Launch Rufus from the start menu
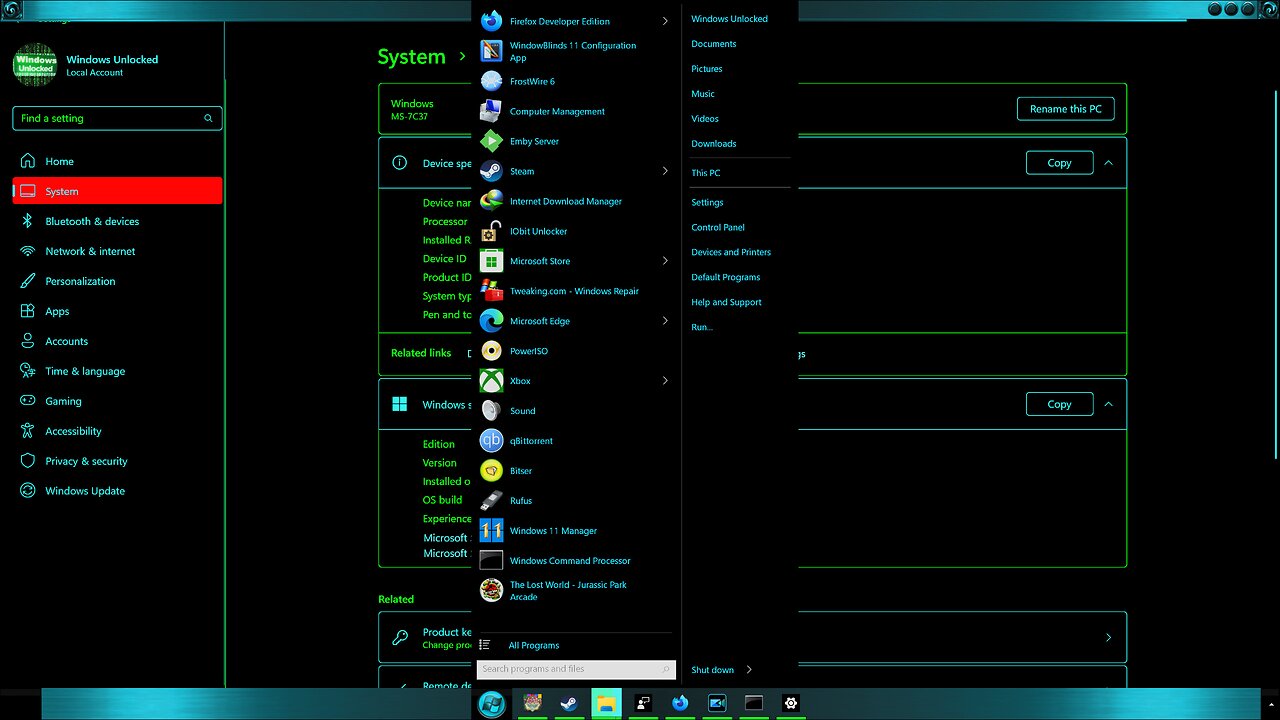The image size is (1280, 720). pos(521,501)
